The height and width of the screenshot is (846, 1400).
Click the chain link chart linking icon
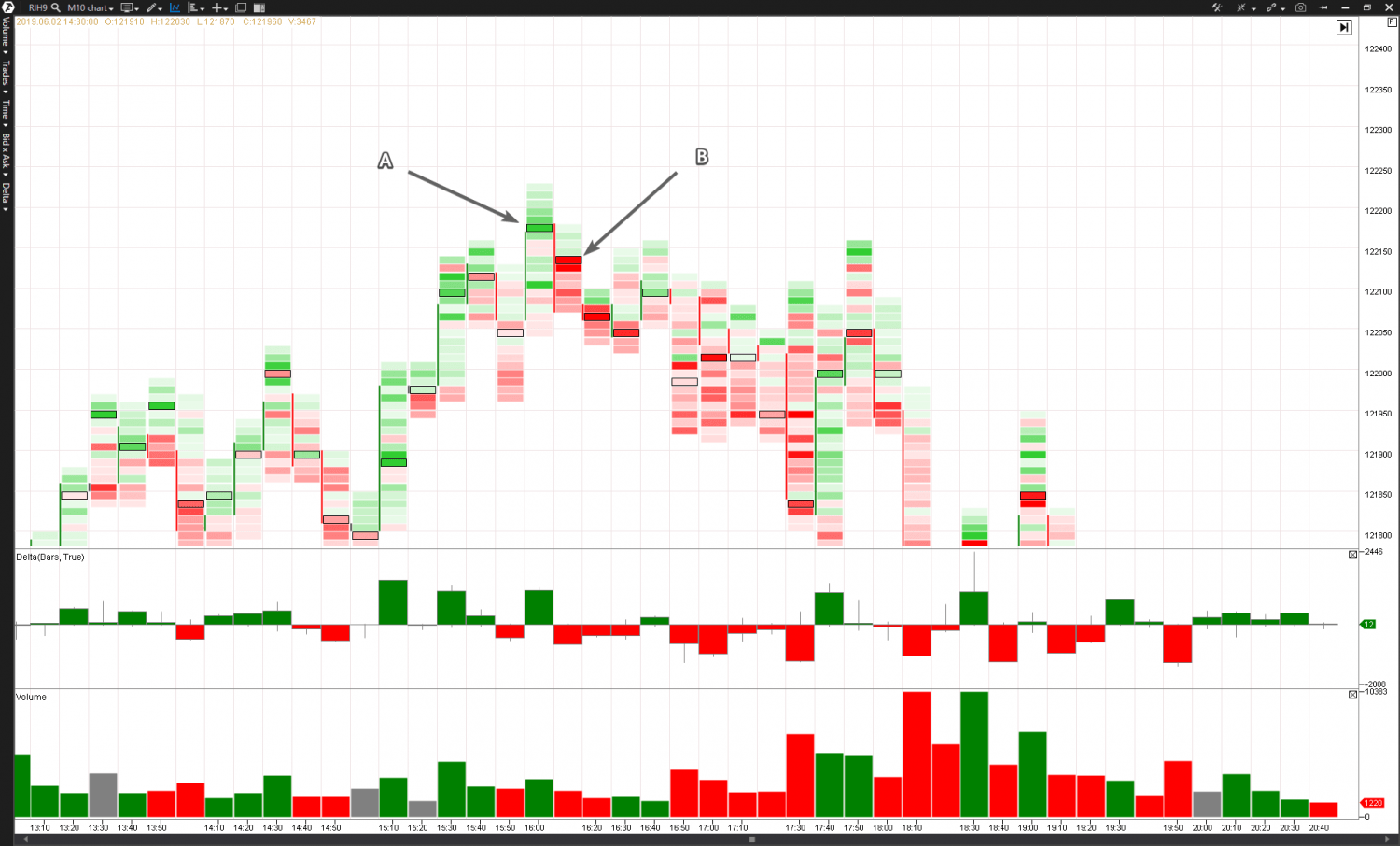coord(1271,7)
